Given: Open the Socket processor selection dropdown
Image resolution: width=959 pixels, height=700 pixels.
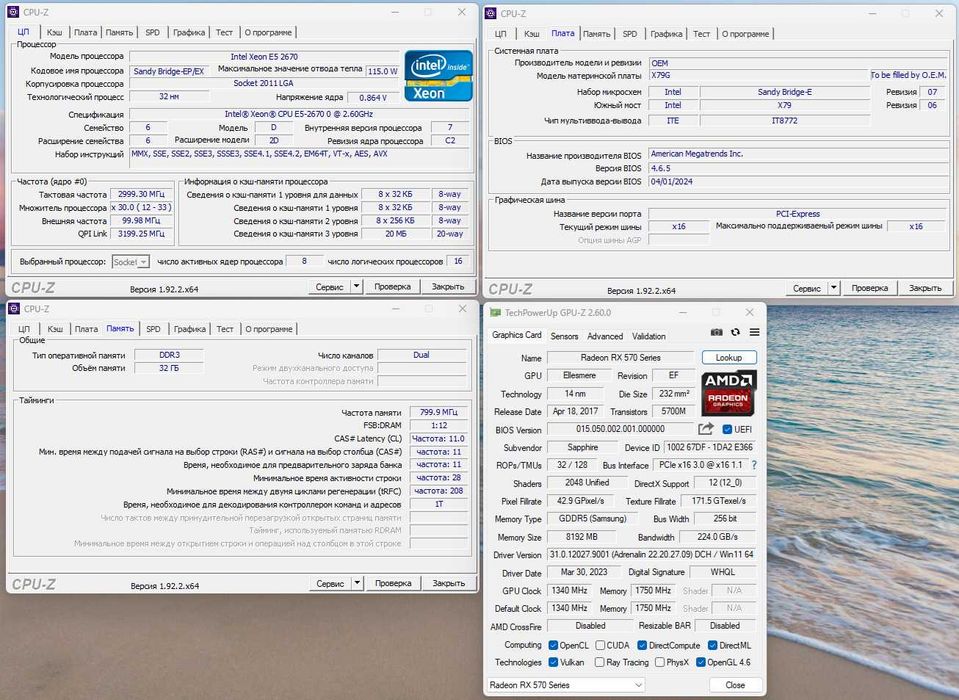Looking at the screenshot, I should [131, 262].
